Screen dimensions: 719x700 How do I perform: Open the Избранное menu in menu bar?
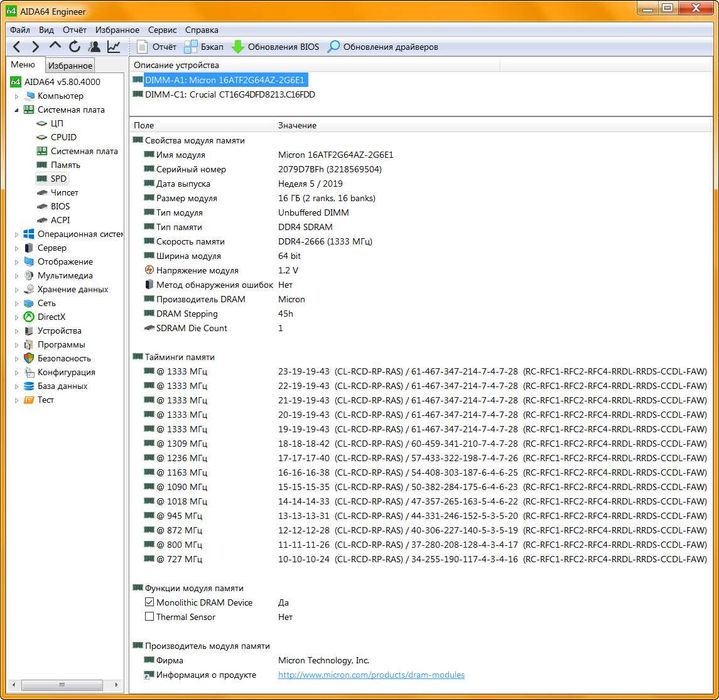117,30
